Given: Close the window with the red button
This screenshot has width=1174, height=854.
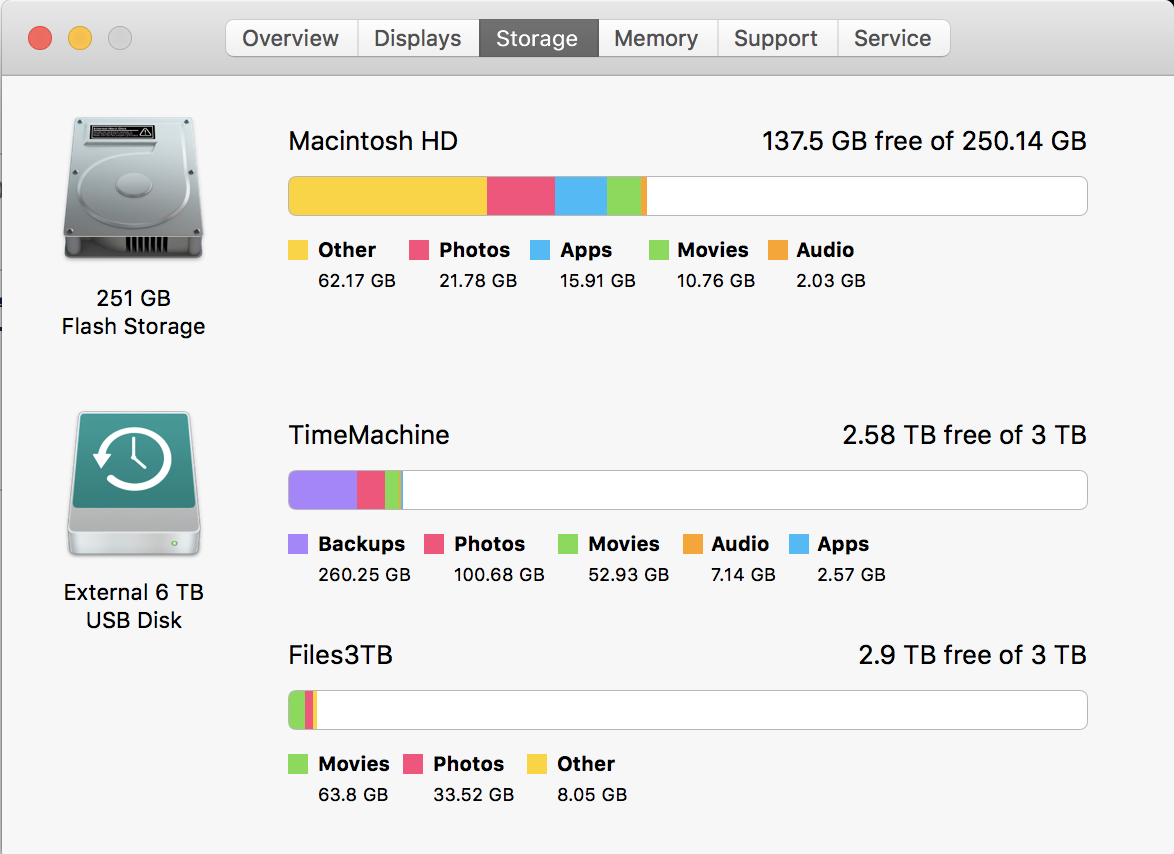Looking at the screenshot, I should click(x=40, y=37).
